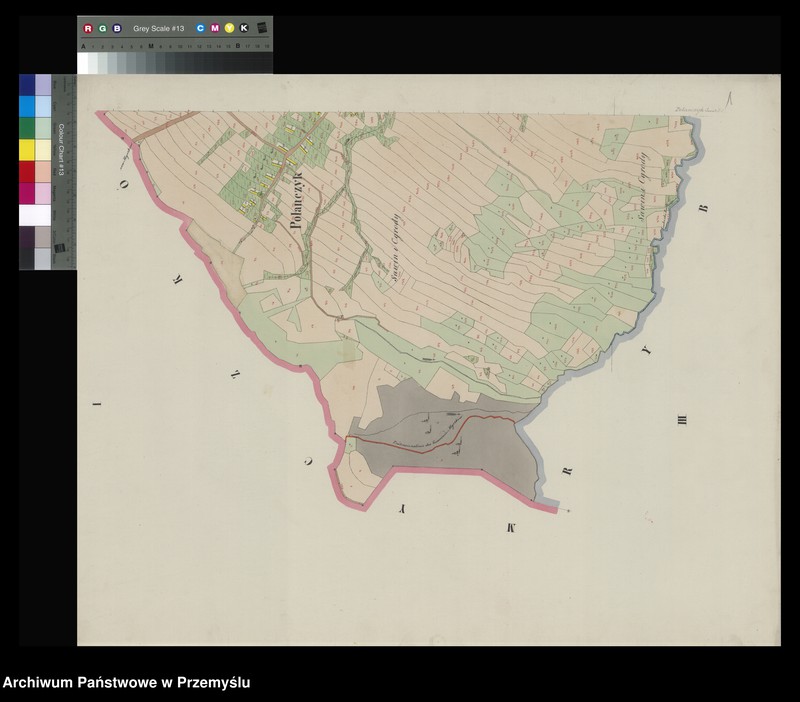Click the Archiwum Państwowe w Przemyślu caption
The image size is (800, 702).
coord(127,683)
